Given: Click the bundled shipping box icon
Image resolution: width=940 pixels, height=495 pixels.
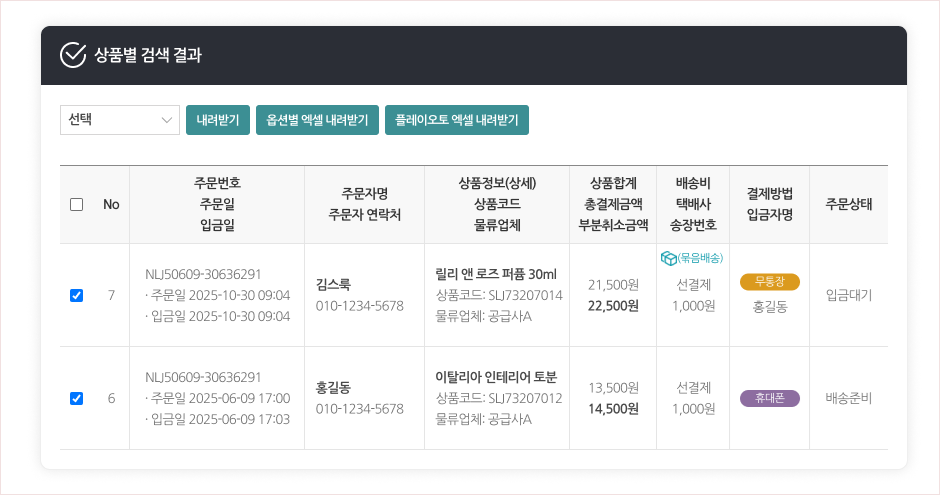Looking at the screenshot, I should click(669, 258).
